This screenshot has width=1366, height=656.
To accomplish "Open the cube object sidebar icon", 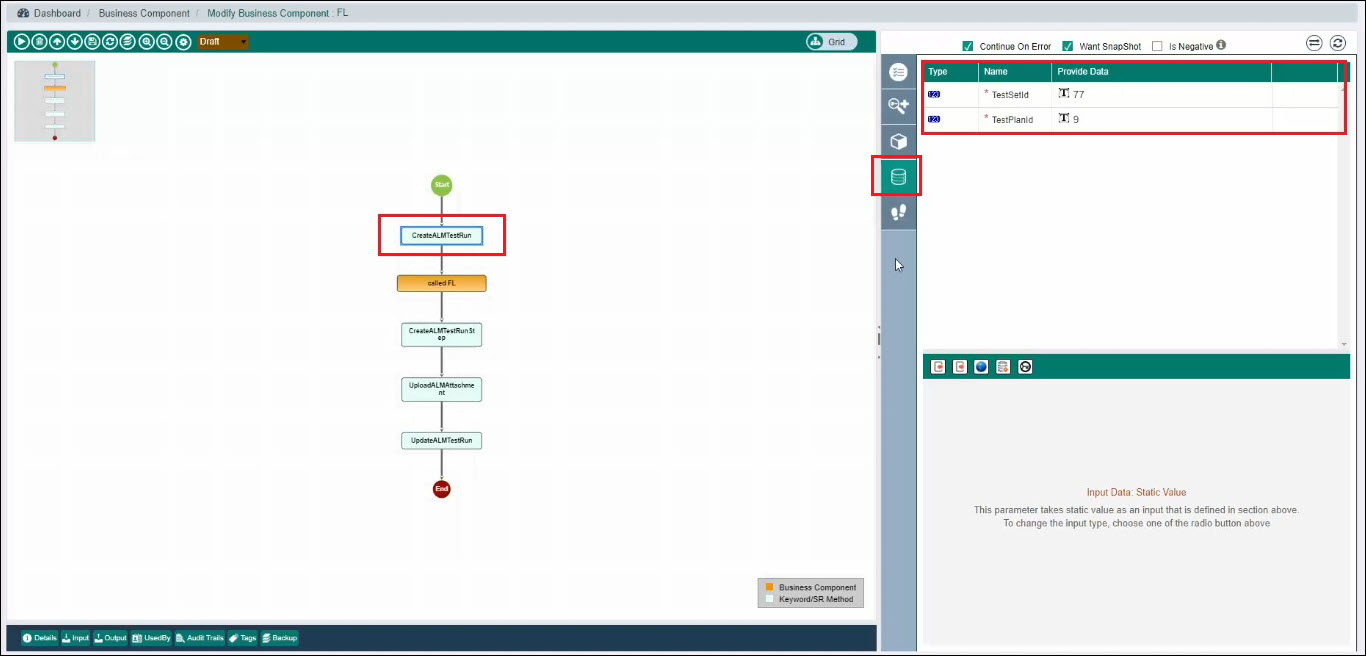I will (x=898, y=141).
